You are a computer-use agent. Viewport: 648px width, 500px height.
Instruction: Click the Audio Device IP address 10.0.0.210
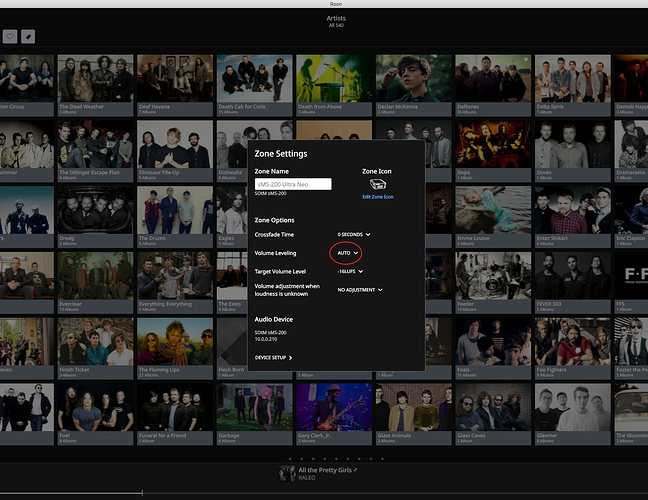pos(266,339)
